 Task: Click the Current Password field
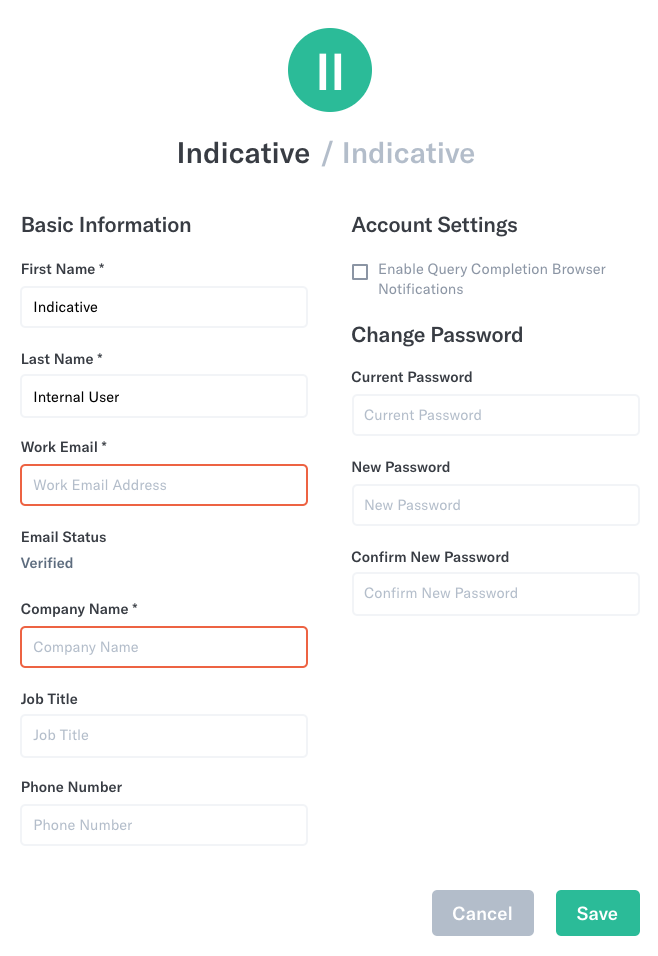click(x=496, y=415)
